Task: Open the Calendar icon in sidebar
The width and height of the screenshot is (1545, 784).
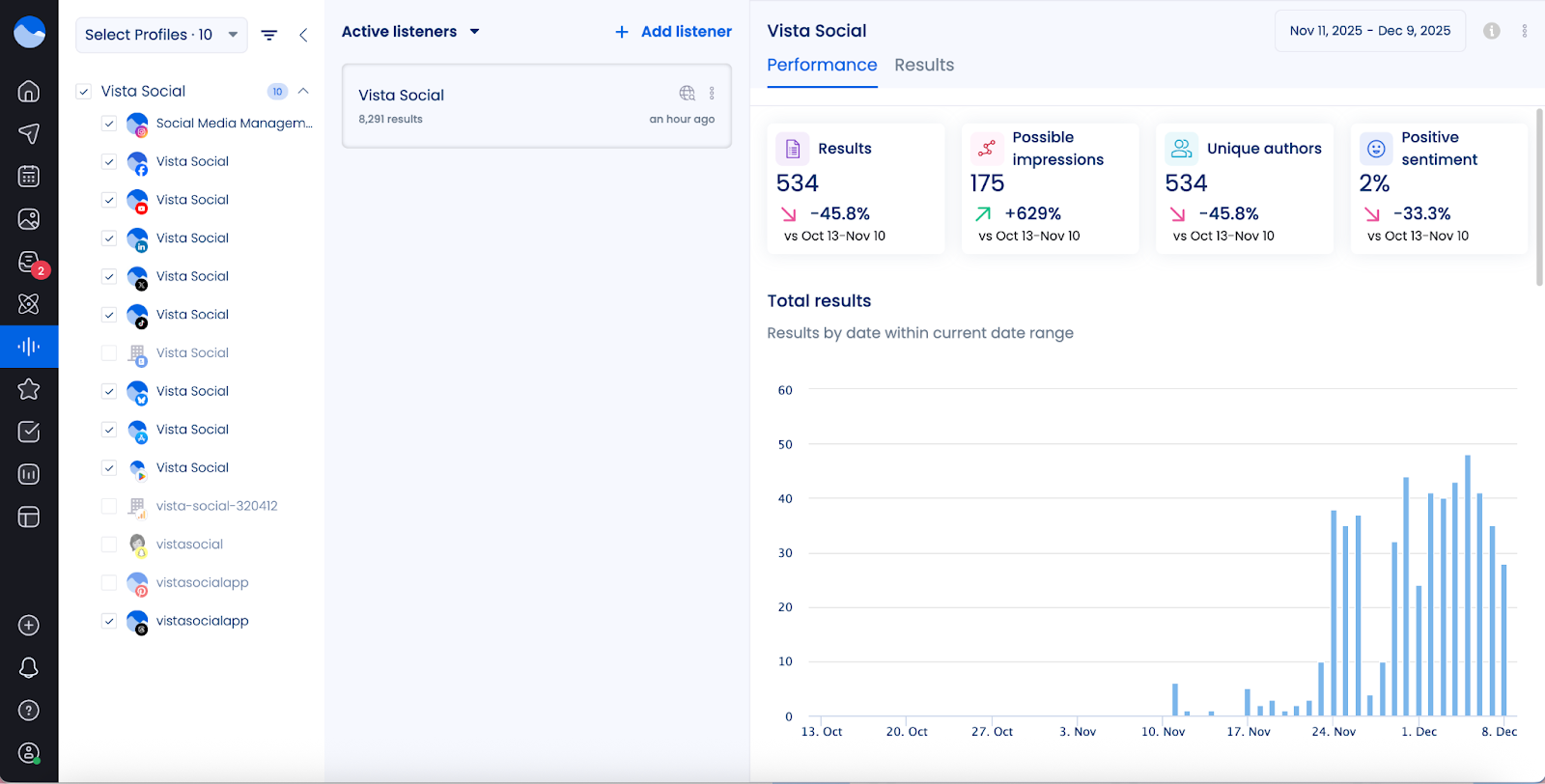Action: 29,176
